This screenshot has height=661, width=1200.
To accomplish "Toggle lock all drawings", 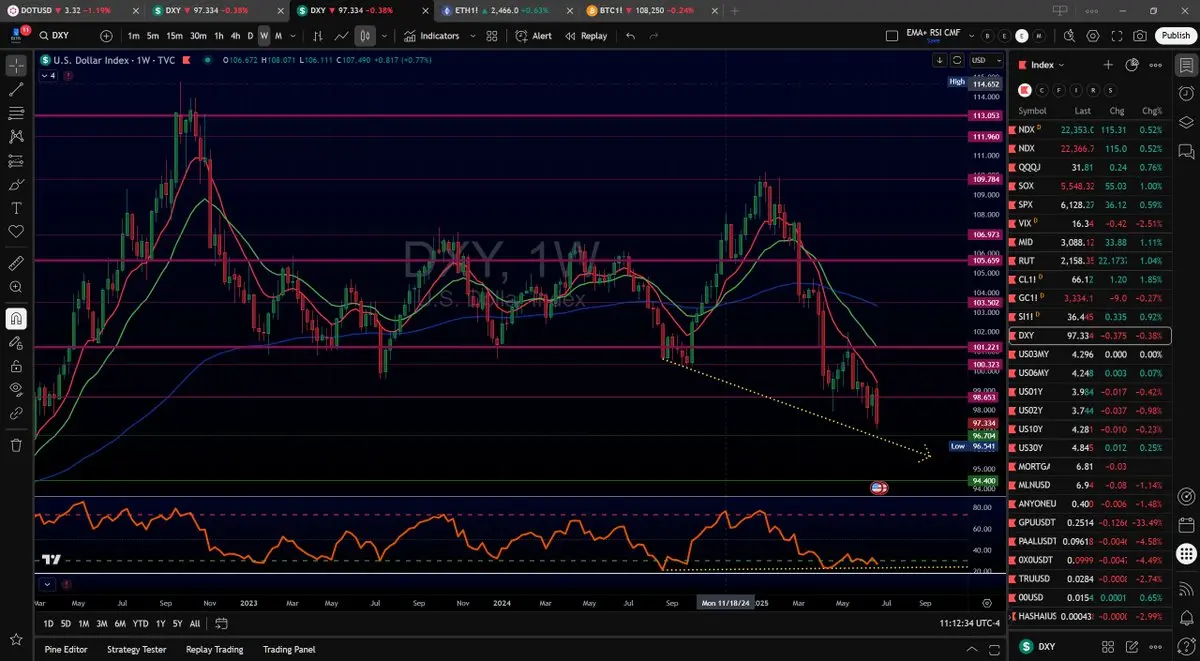I will (x=16, y=366).
